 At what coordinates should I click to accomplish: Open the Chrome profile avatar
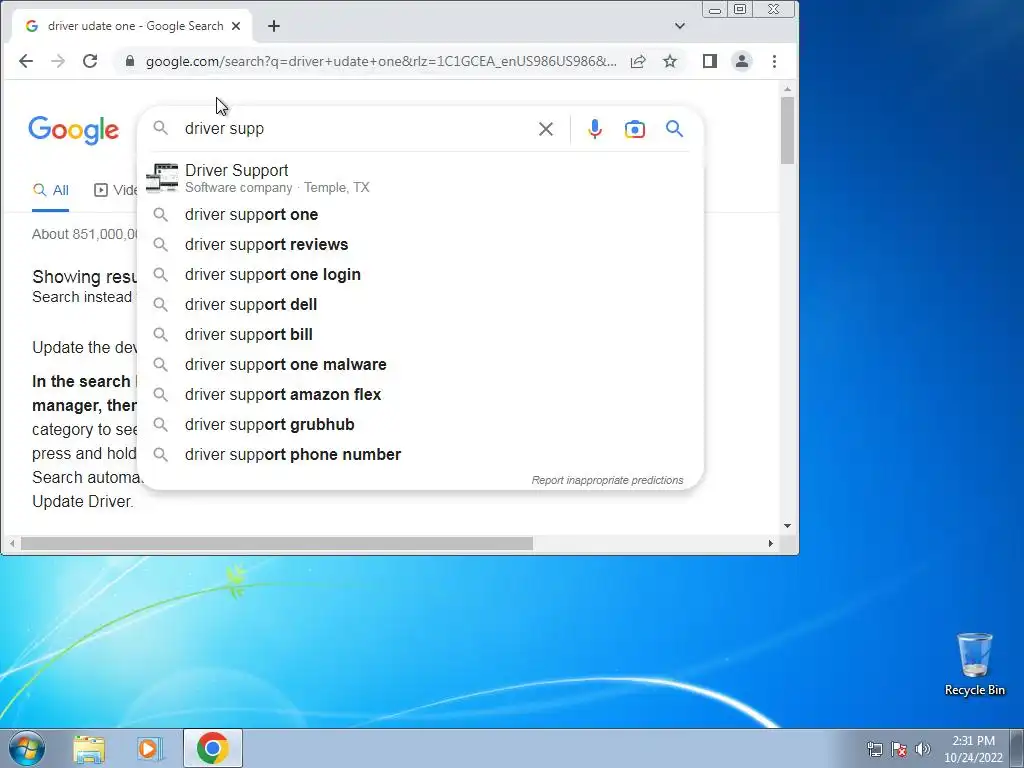point(742,61)
